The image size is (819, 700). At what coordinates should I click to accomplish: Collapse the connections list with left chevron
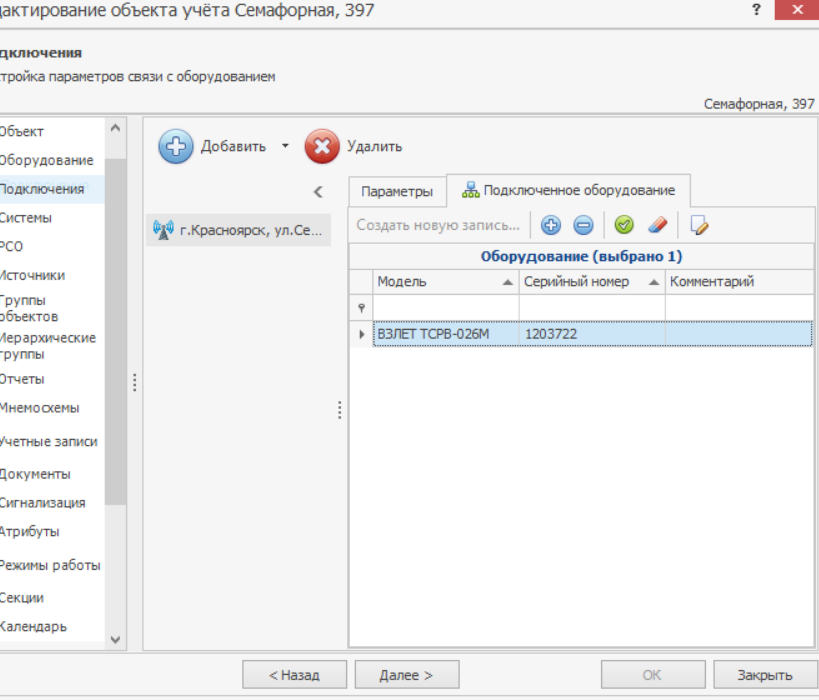click(318, 192)
